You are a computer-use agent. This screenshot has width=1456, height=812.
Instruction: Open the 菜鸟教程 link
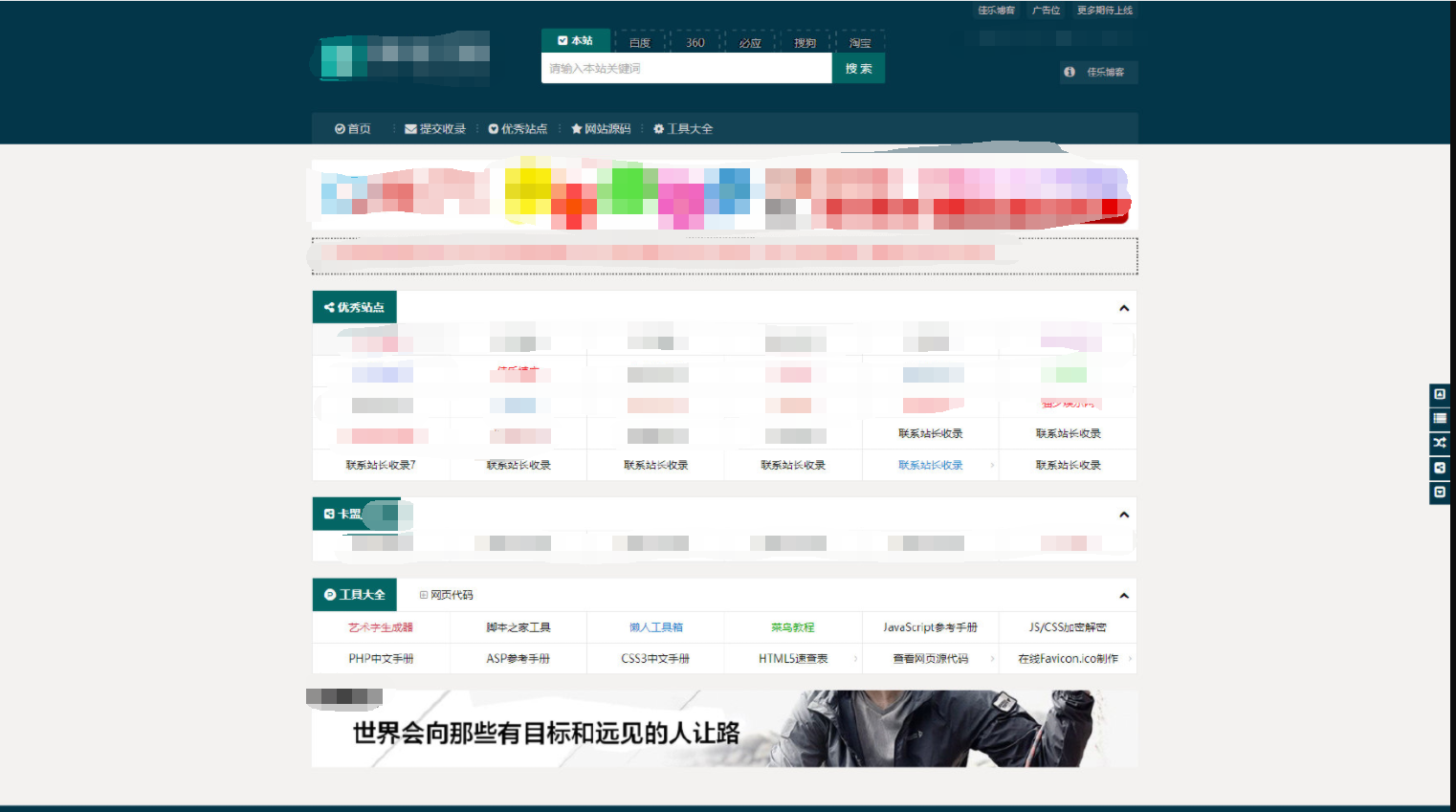[793, 627]
